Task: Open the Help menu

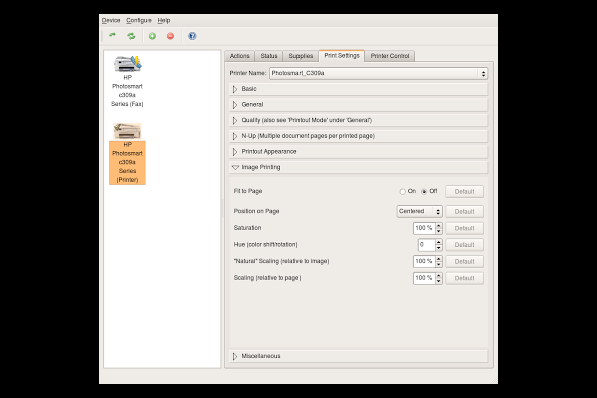Action: (x=164, y=21)
